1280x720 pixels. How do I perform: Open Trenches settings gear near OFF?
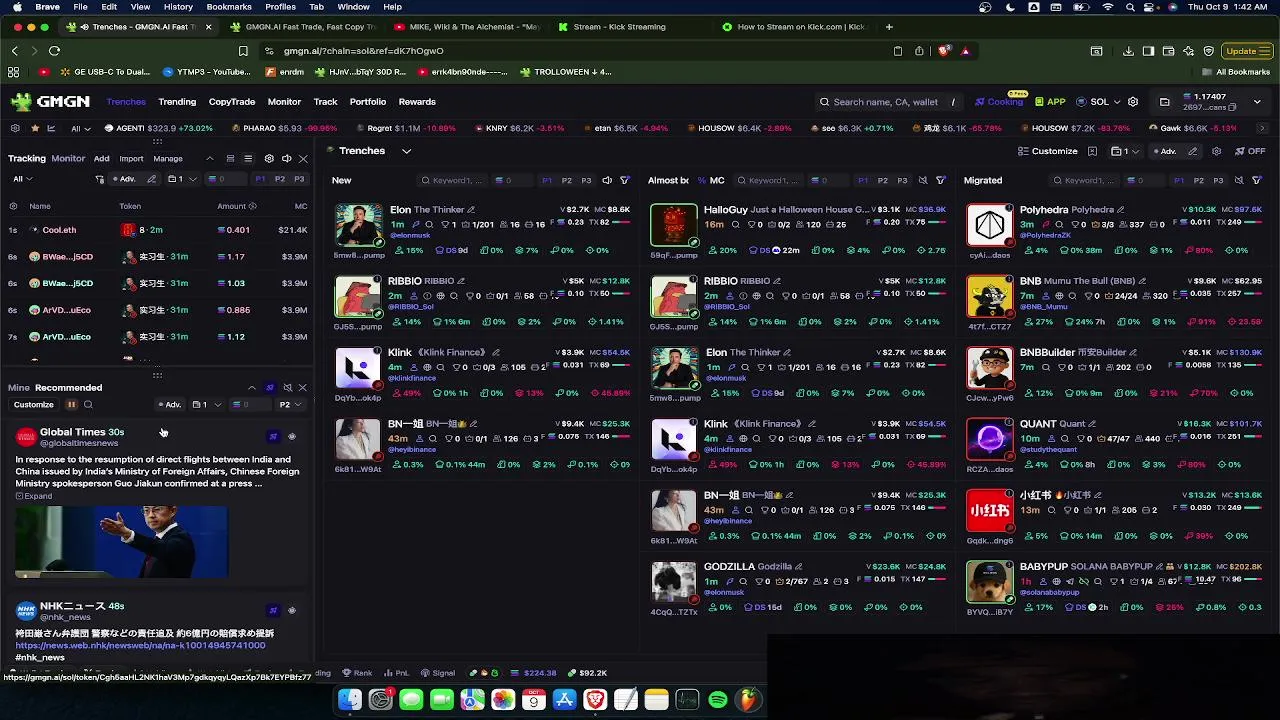point(1216,151)
